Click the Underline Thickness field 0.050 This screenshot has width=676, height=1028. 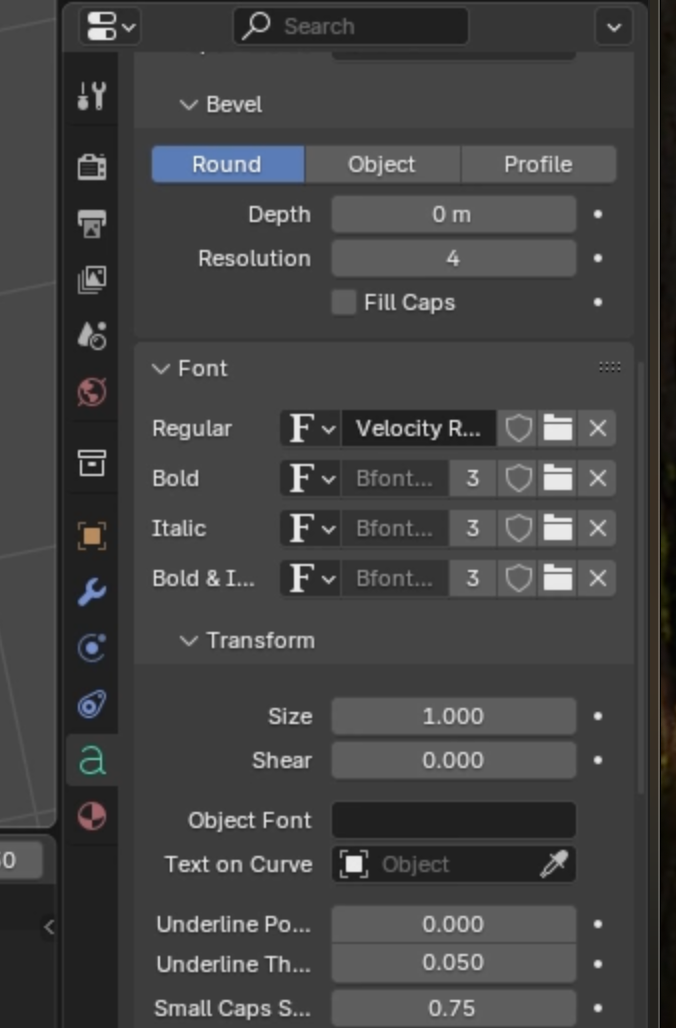click(454, 962)
